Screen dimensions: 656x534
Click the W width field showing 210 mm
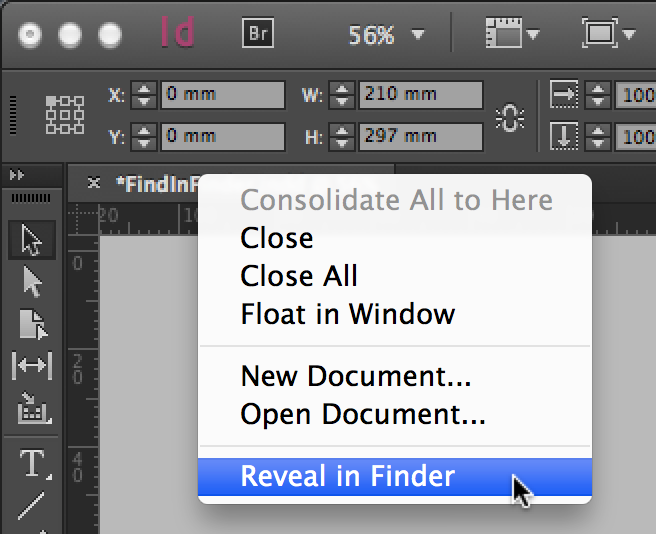[421, 95]
